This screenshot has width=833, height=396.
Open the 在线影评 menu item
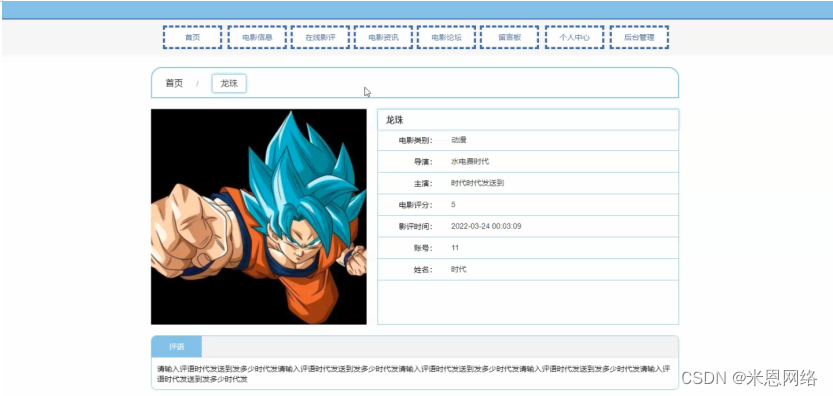point(320,37)
